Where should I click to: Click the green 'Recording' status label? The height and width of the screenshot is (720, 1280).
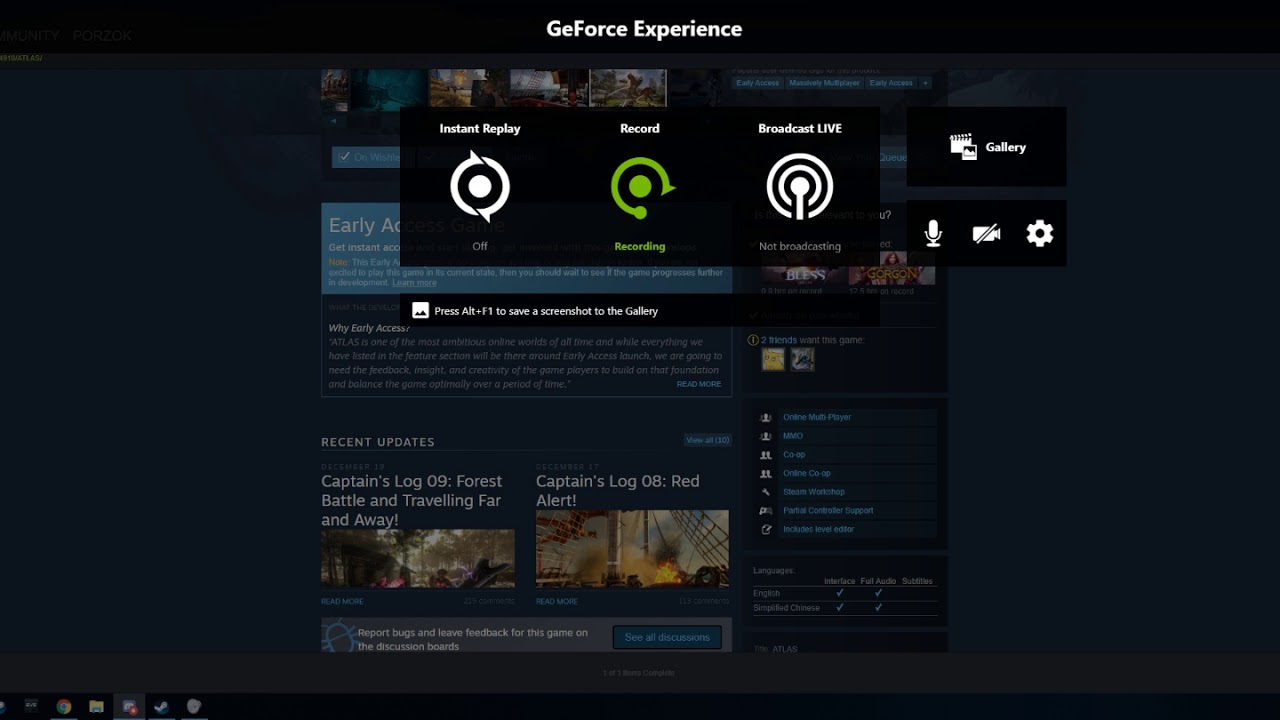point(640,246)
